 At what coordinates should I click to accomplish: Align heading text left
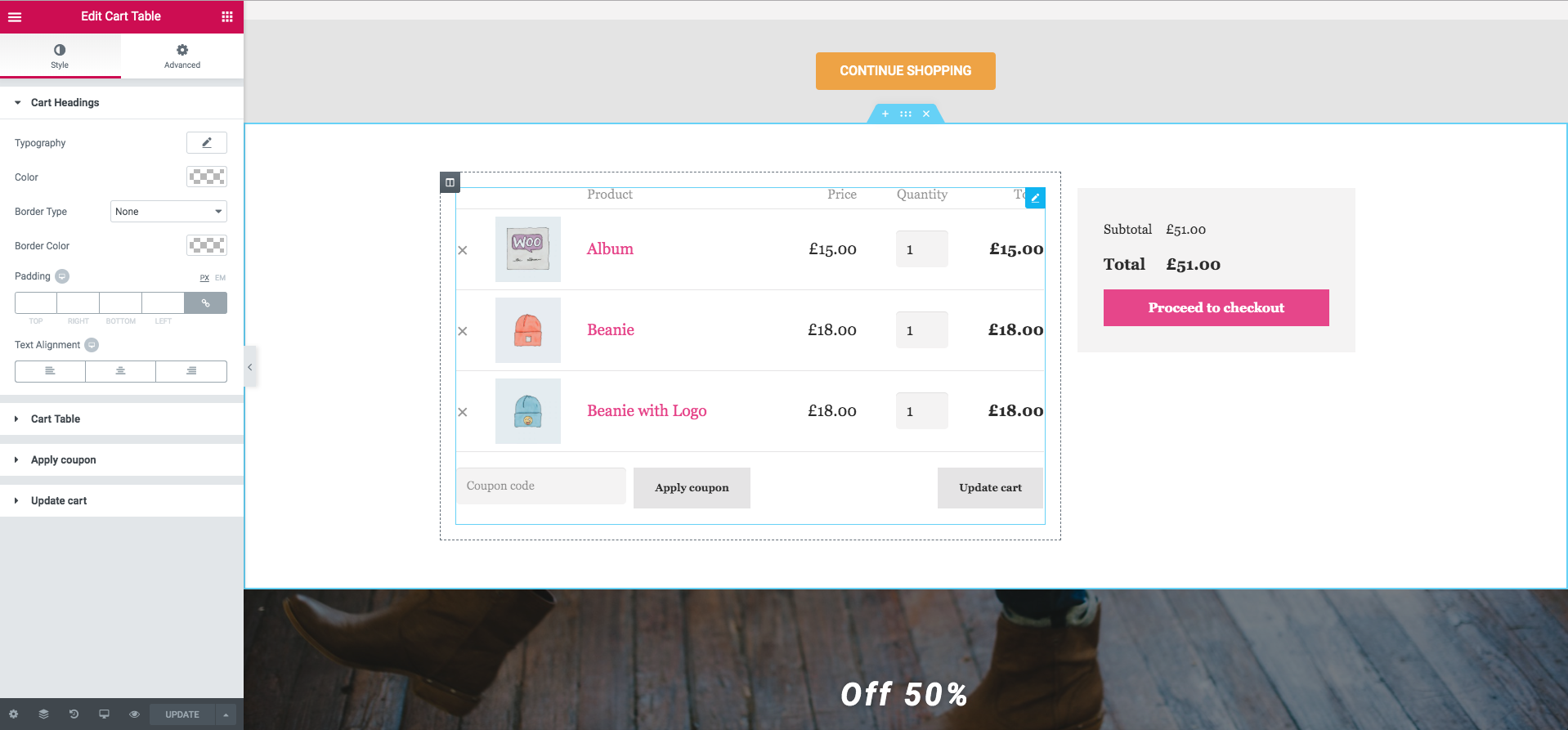point(50,371)
